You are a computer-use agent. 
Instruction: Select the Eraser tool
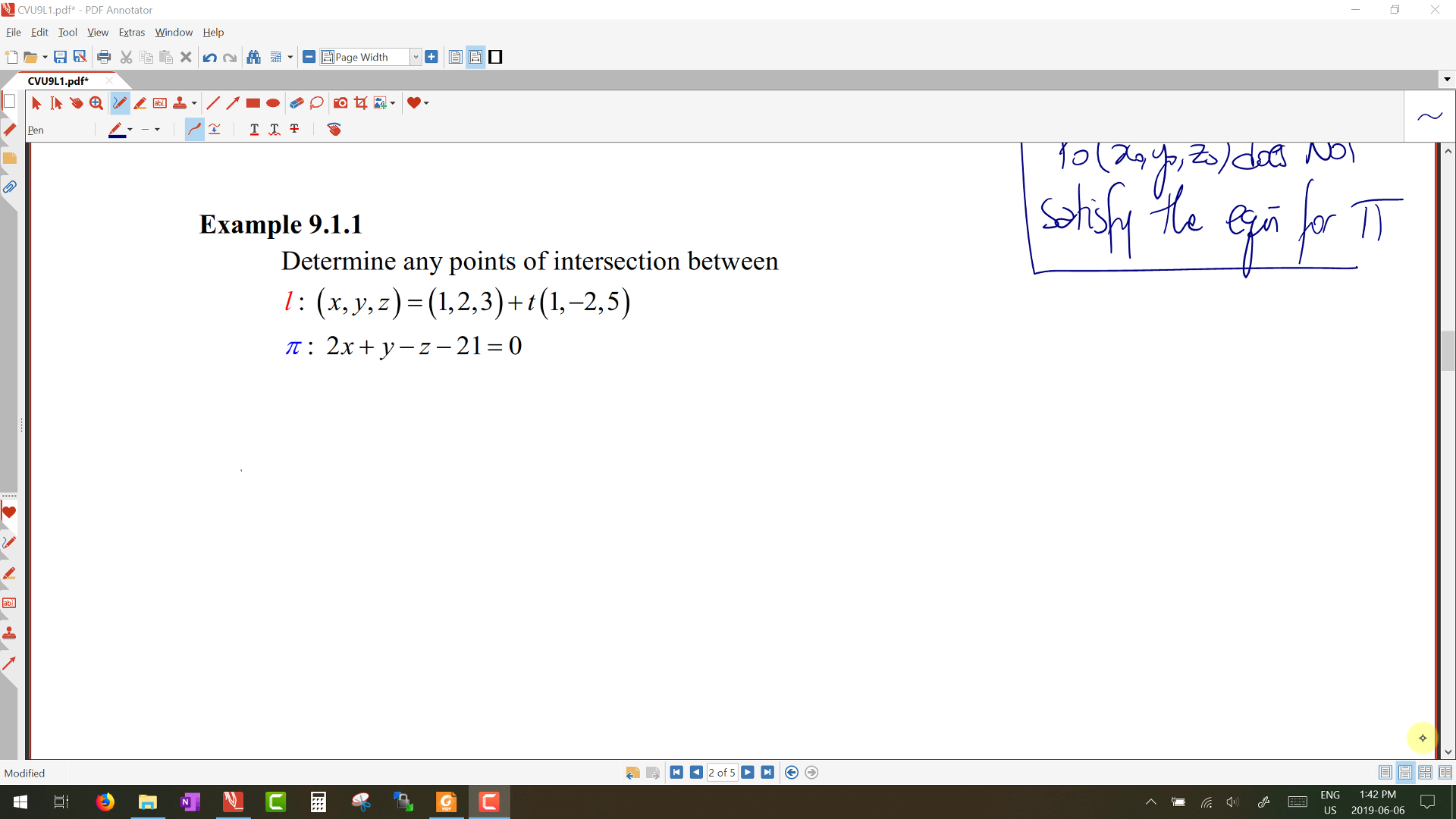pos(297,103)
